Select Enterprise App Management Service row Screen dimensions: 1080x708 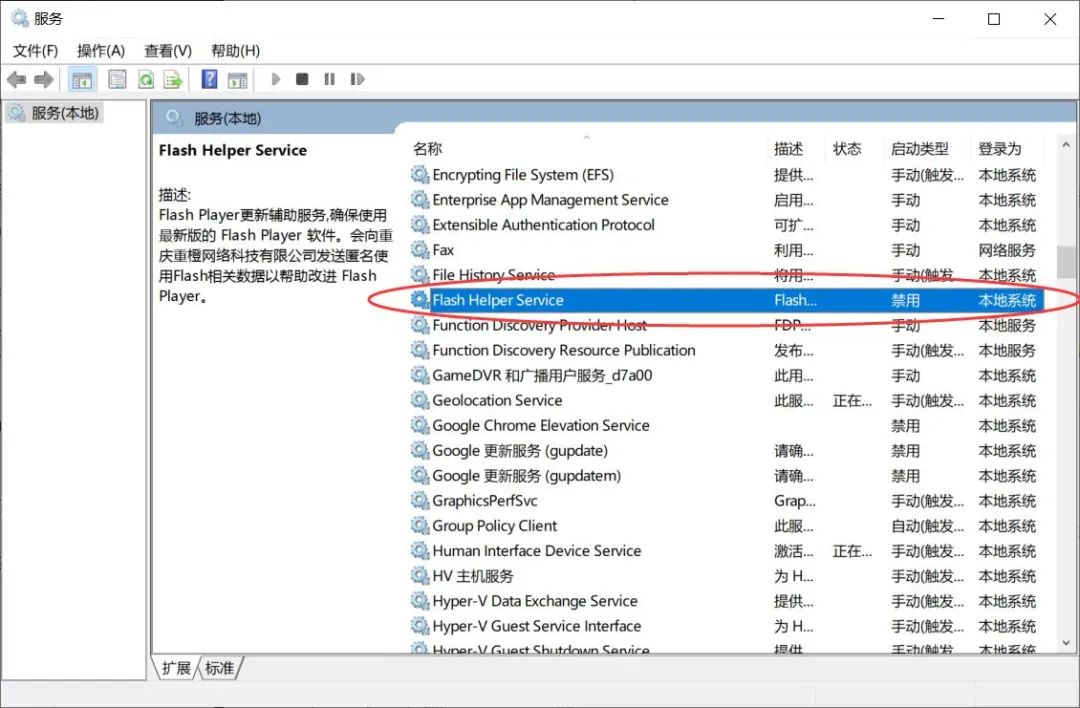pos(727,200)
